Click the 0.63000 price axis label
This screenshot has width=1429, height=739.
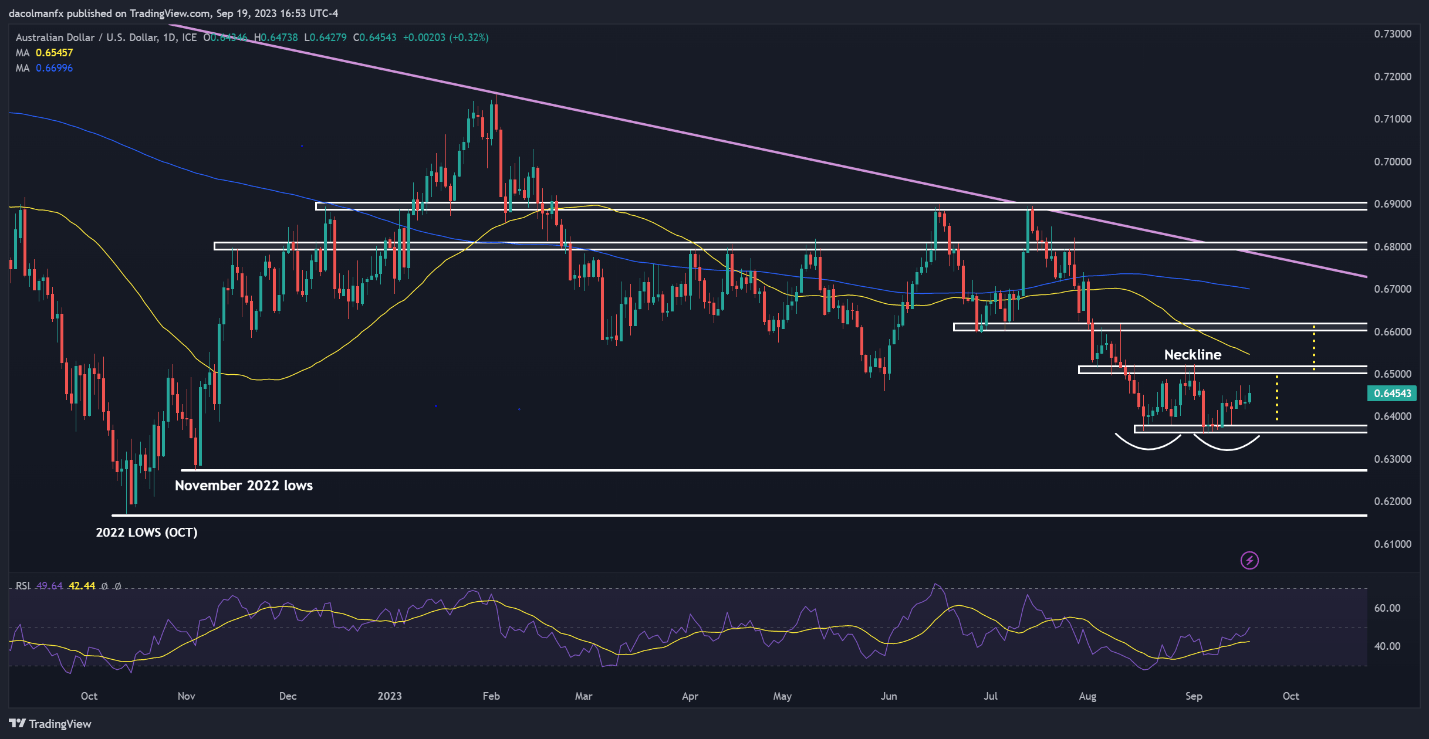tap(1392, 459)
